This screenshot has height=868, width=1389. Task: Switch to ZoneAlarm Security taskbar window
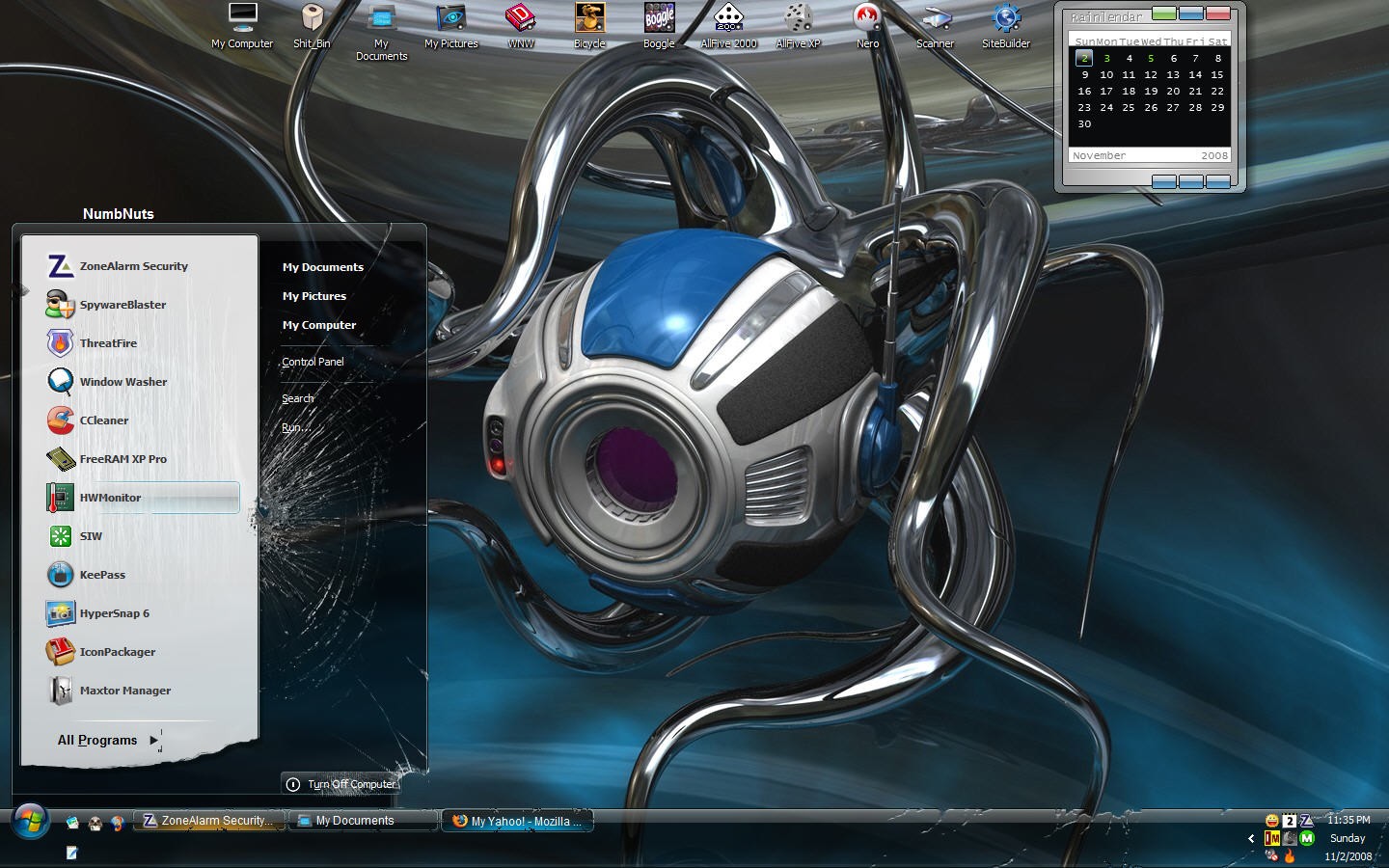(209, 821)
